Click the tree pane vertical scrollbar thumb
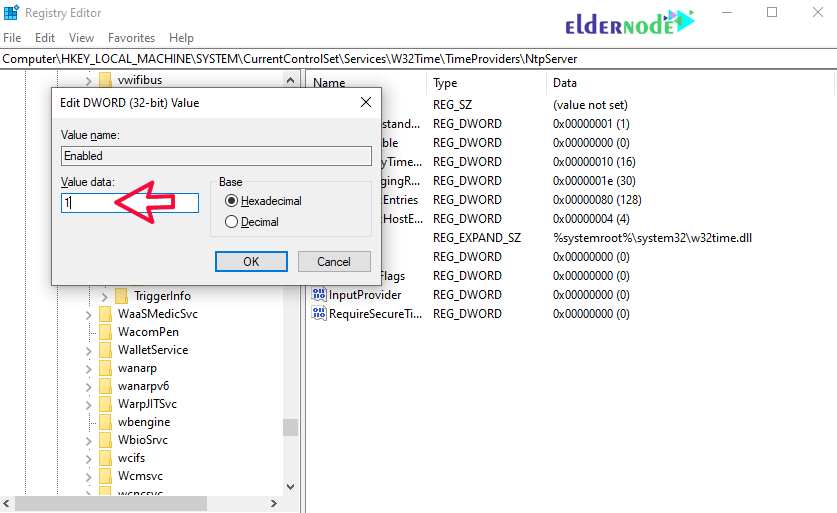 tap(290, 427)
